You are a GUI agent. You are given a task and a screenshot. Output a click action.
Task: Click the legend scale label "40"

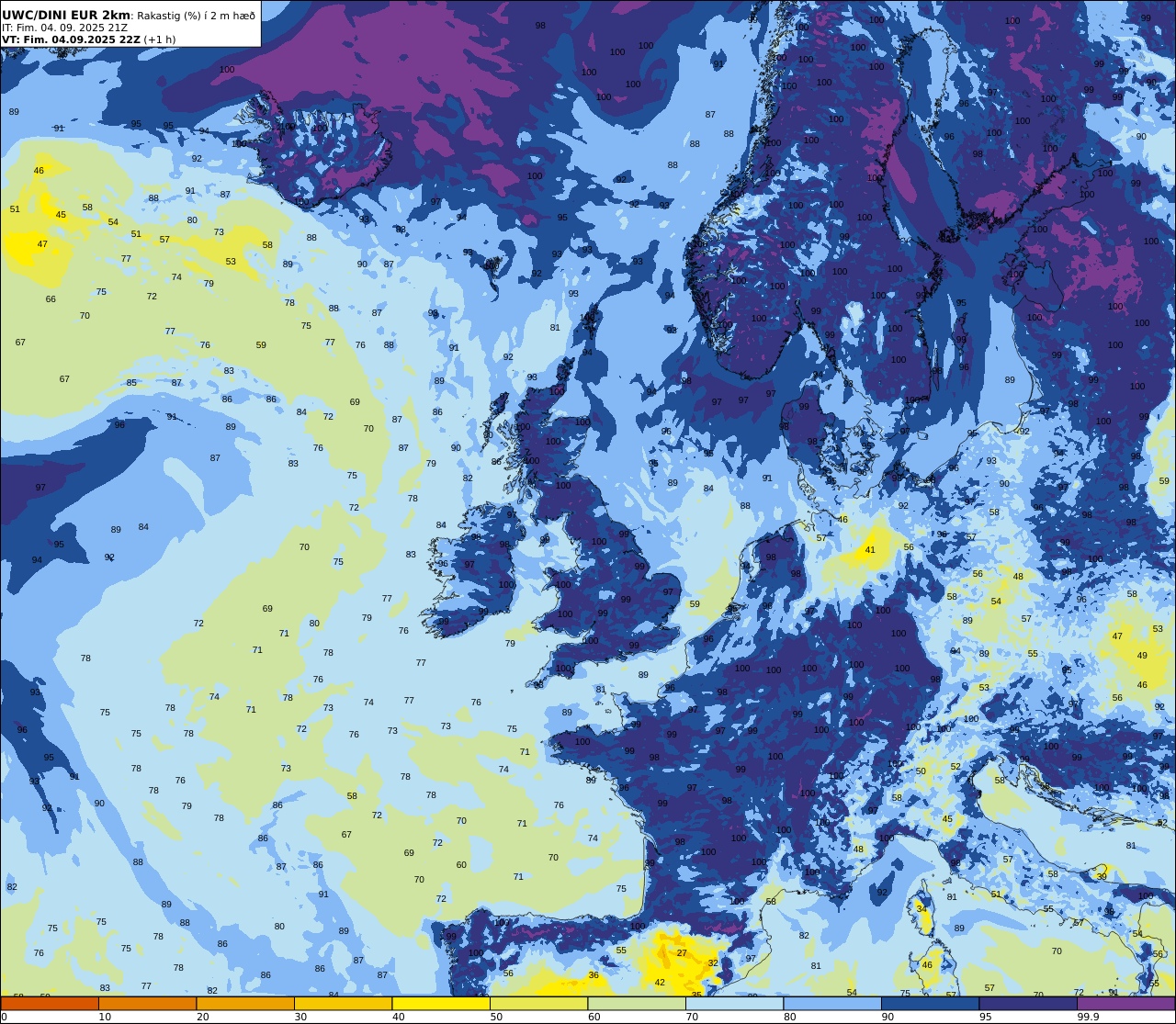tap(398, 1017)
